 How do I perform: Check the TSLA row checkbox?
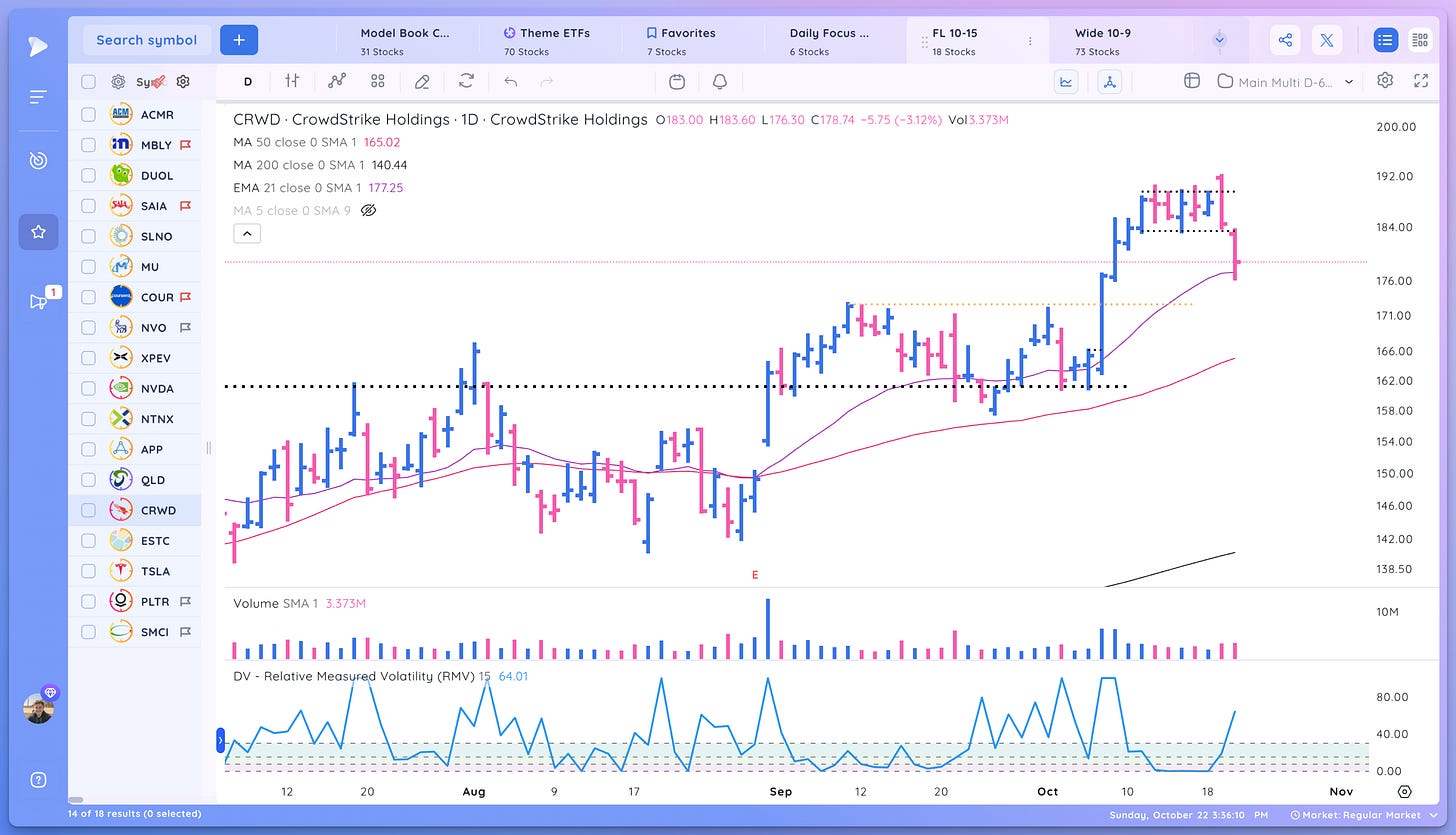click(x=88, y=571)
